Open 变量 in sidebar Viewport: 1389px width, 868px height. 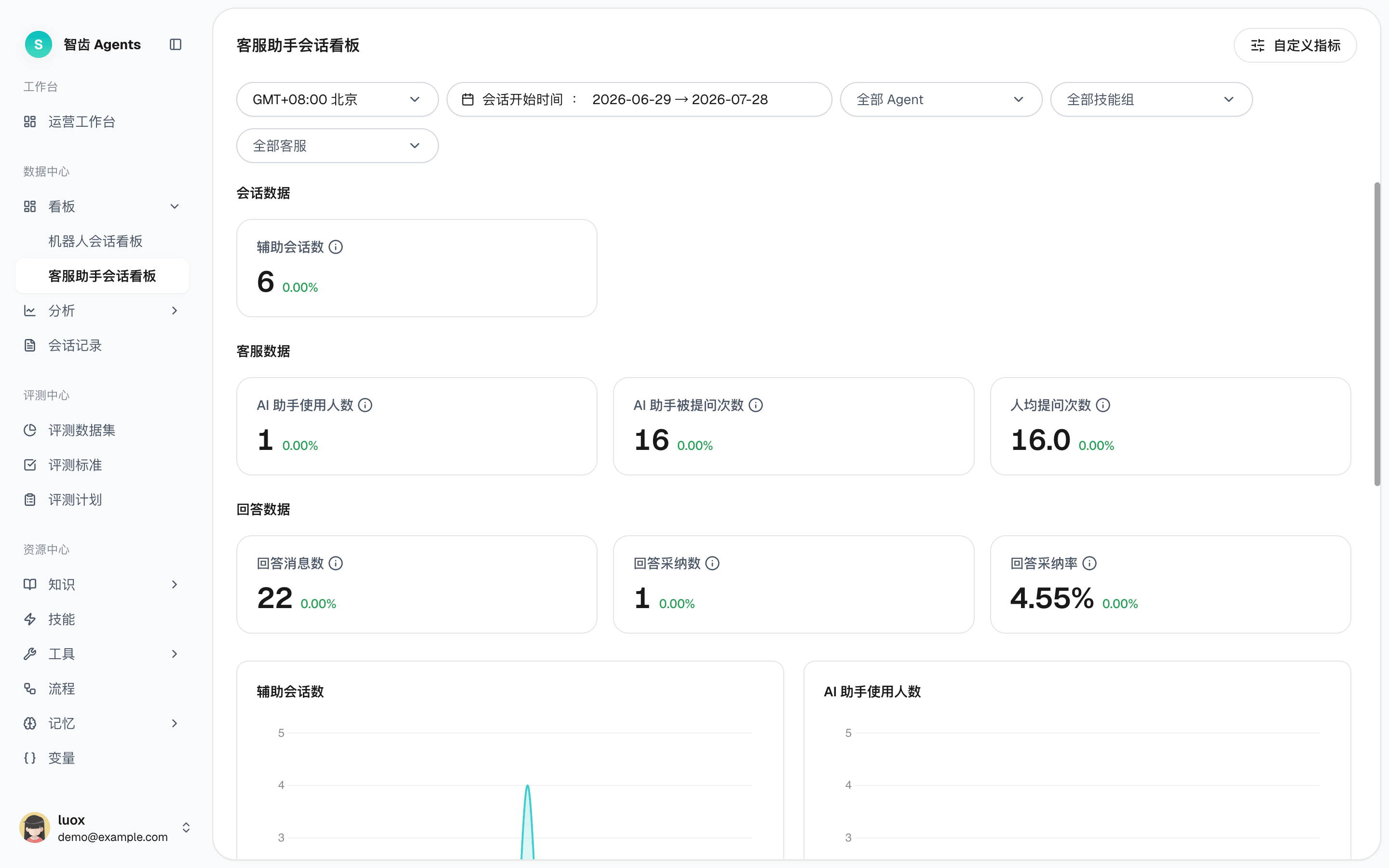(102, 758)
